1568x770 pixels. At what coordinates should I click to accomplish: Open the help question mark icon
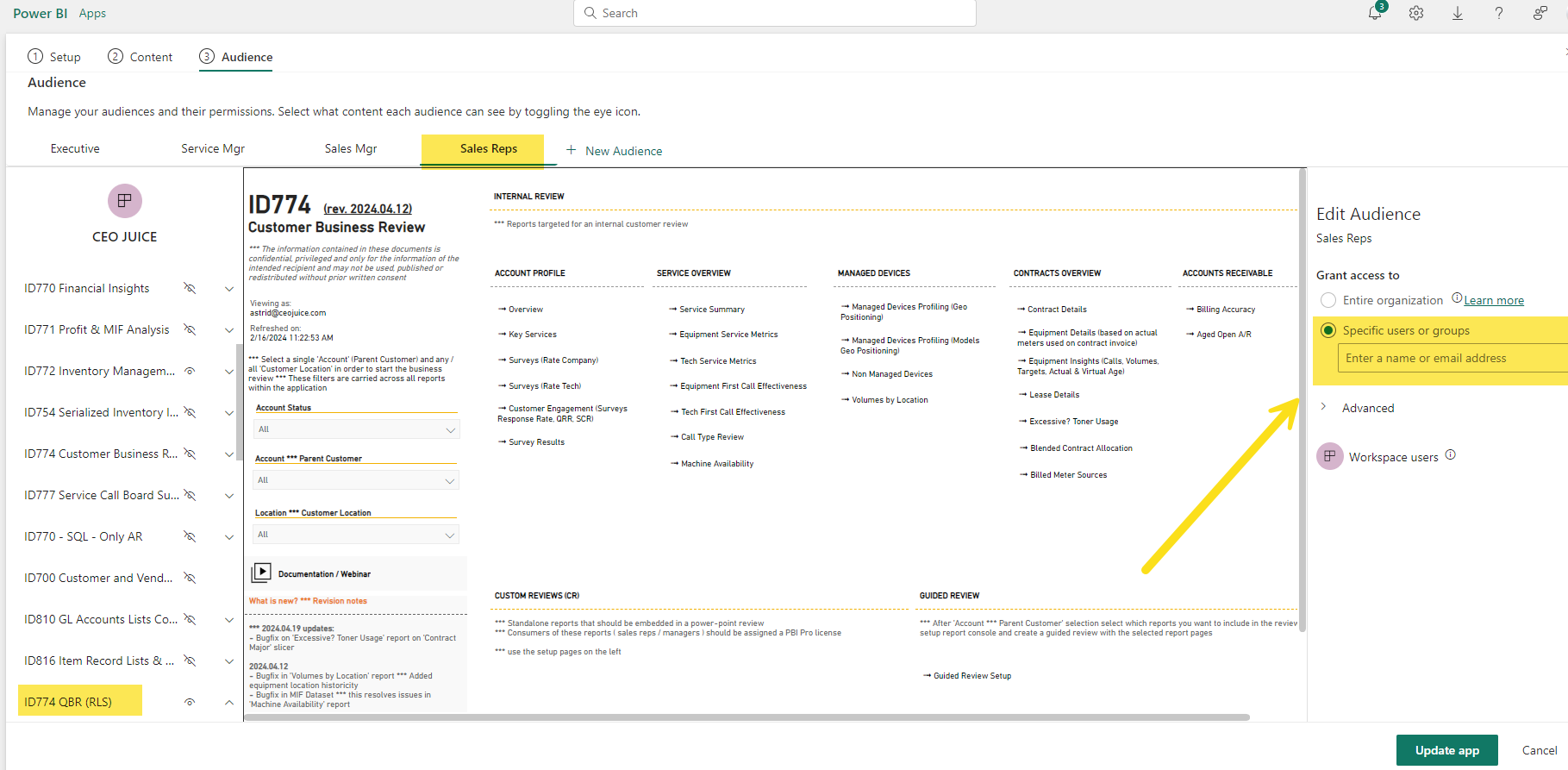[1499, 13]
